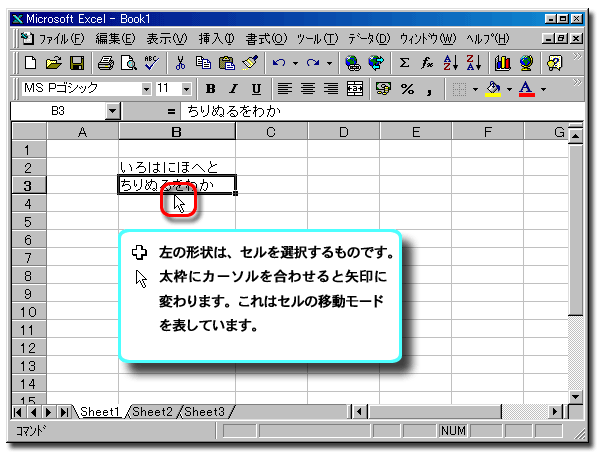Select cell B2 containing いろはにほへと
Screen dimensions: 600x456
click(177, 167)
